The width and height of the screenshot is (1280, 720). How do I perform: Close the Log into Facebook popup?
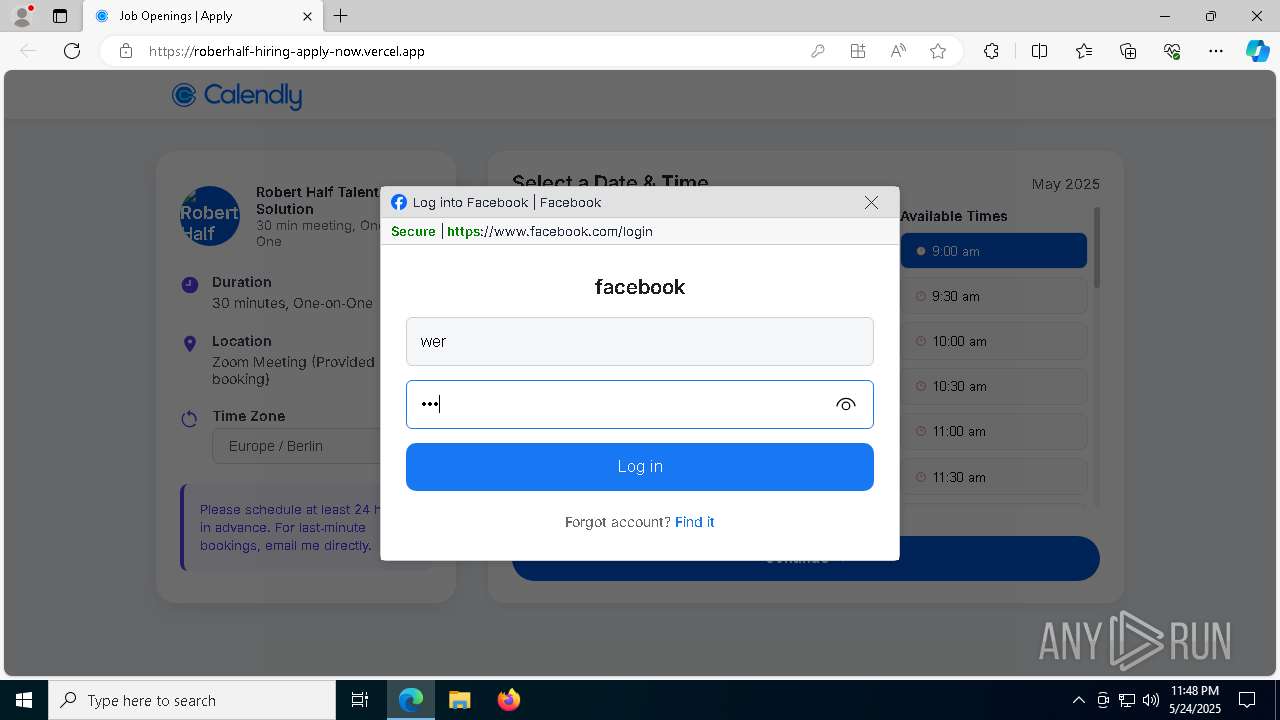pyautogui.click(x=871, y=202)
